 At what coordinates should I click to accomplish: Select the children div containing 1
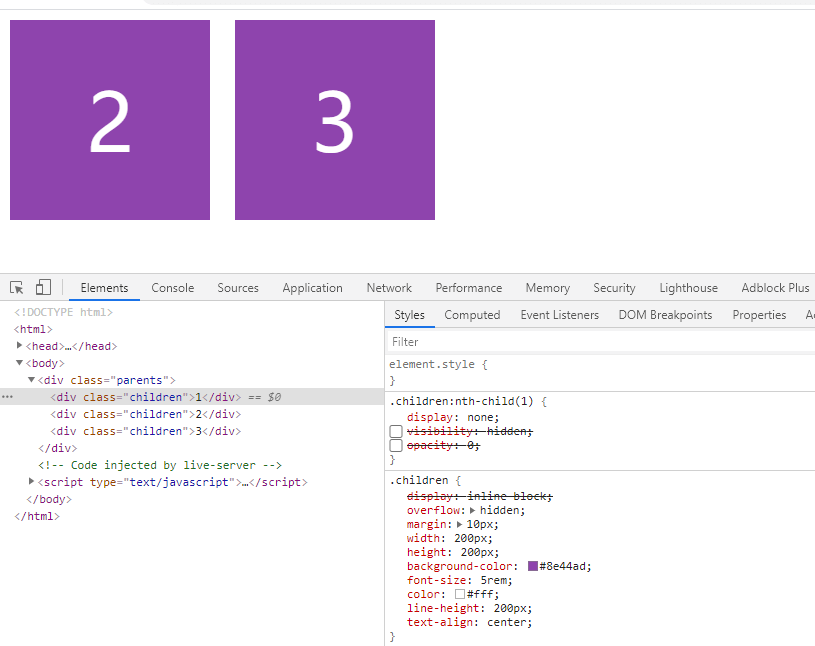(192, 397)
